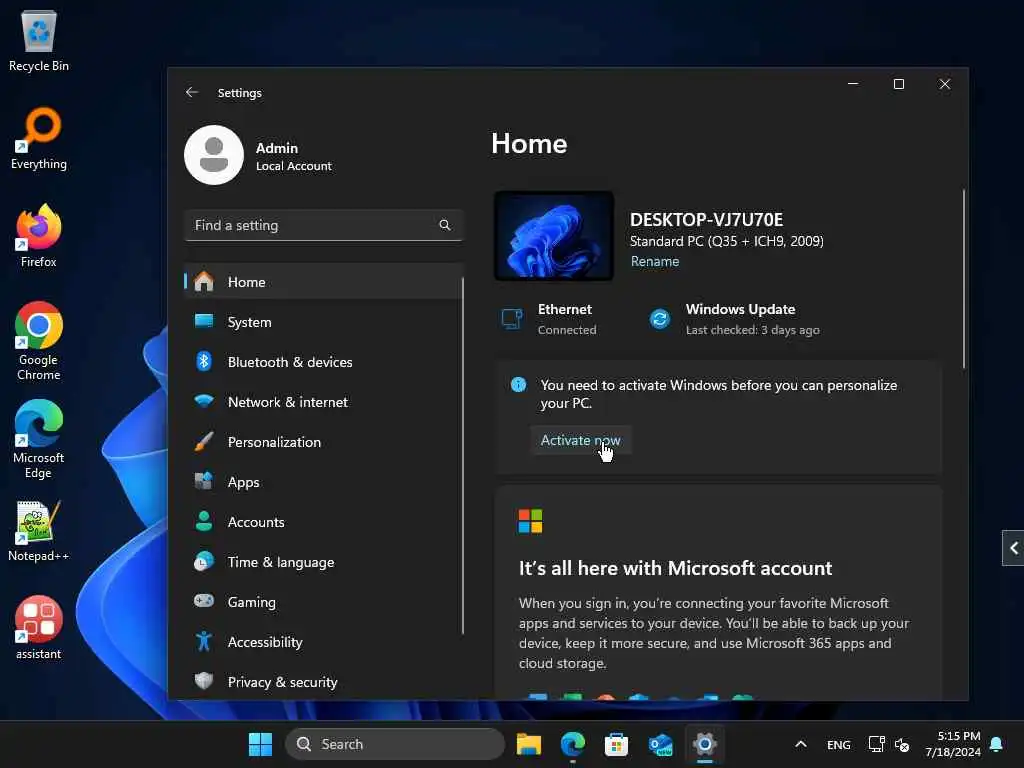Image resolution: width=1024 pixels, height=768 pixels.
Task: Click the ENG language indicator
Action: tap(839, 744)
